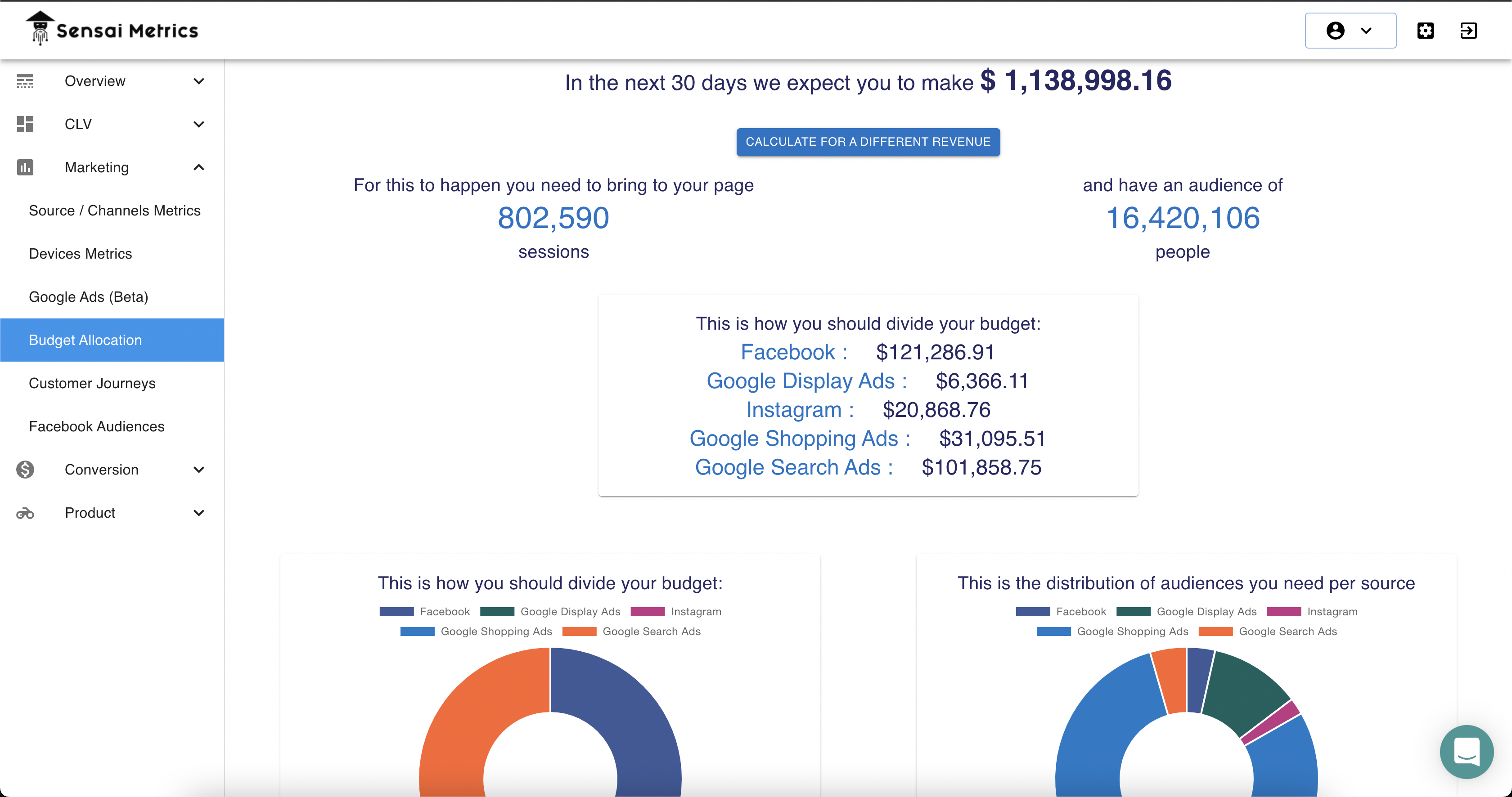Go to Devices Metrics

tap(112, 254)
